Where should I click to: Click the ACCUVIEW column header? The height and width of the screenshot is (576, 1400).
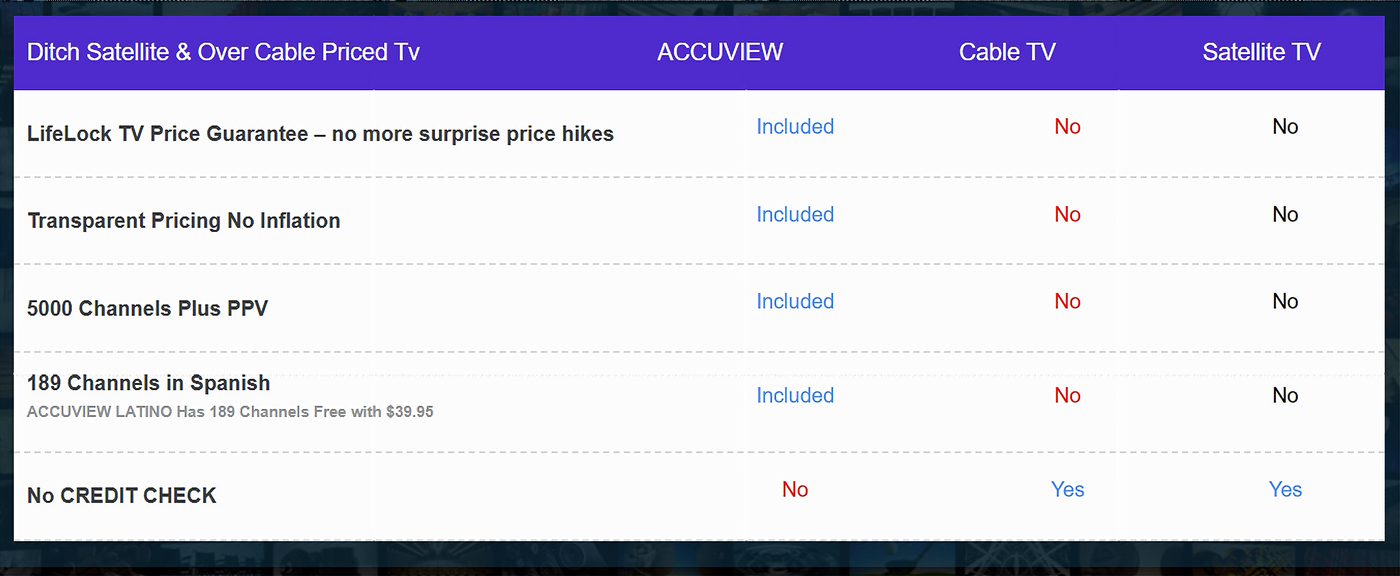click(x=720, y=52)
